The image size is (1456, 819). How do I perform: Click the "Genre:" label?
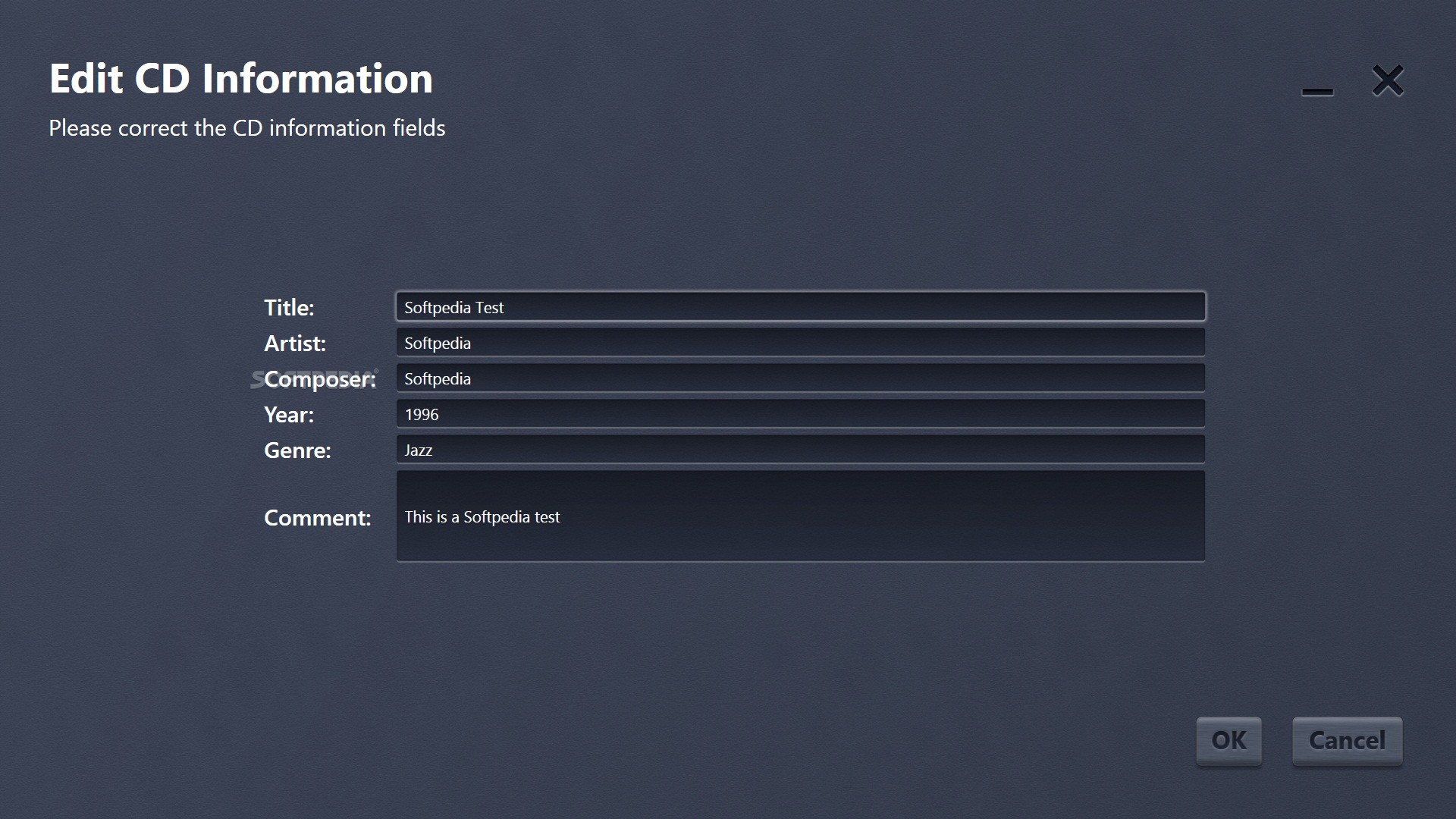(297, 450)
